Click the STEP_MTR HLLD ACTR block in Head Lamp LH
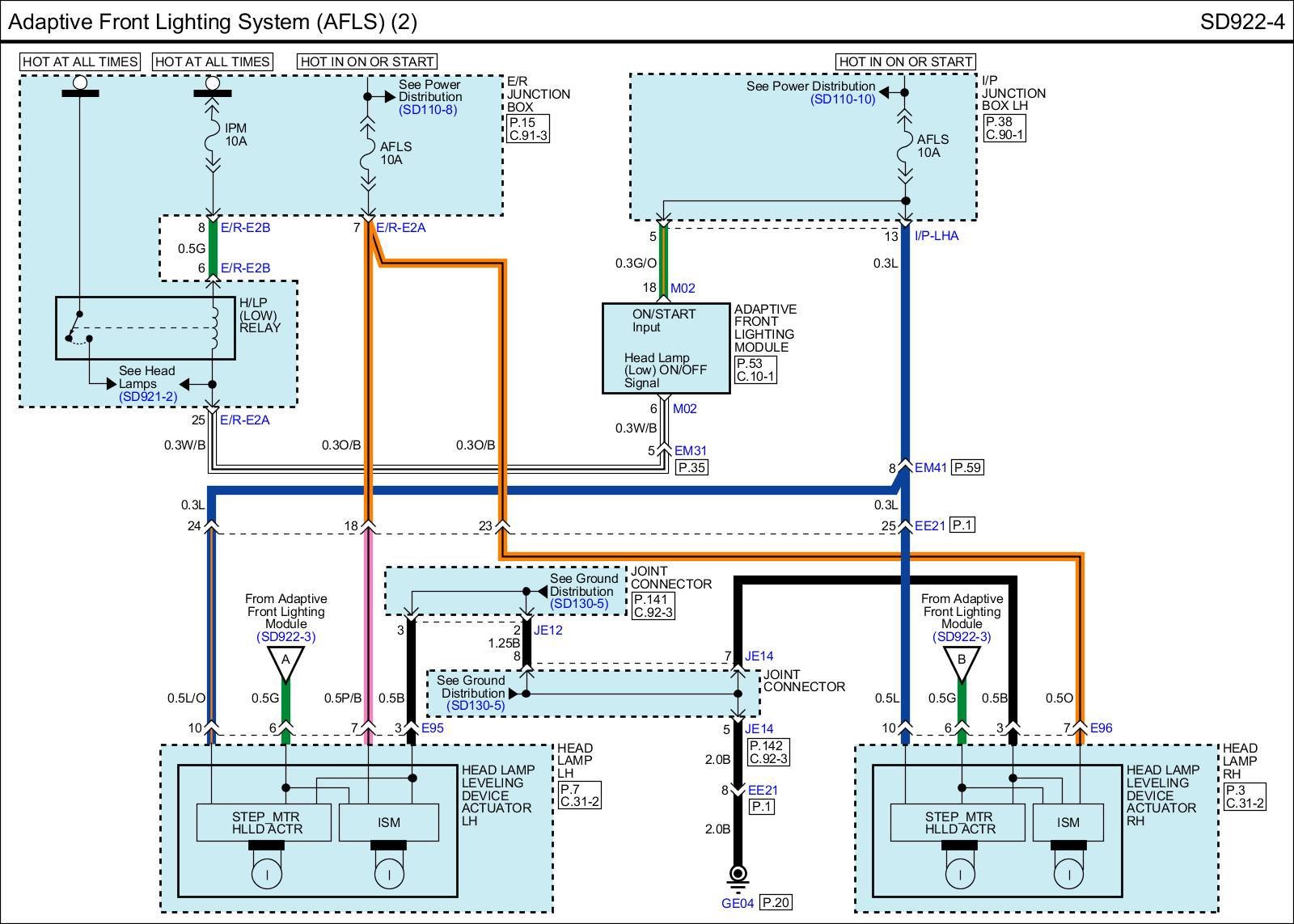Image resolution: width=1294 pixels, height=924 pixels. point(264,823)
